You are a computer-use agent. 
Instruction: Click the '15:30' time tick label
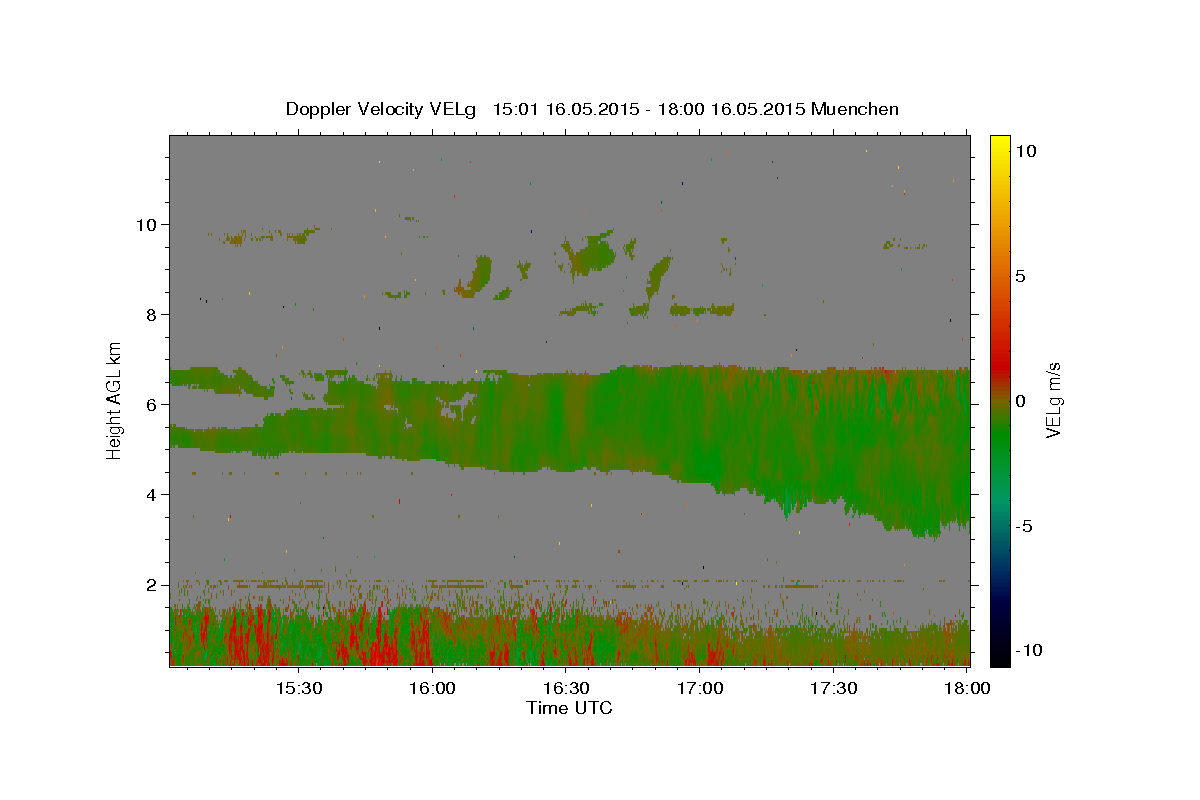coord(299,688)
